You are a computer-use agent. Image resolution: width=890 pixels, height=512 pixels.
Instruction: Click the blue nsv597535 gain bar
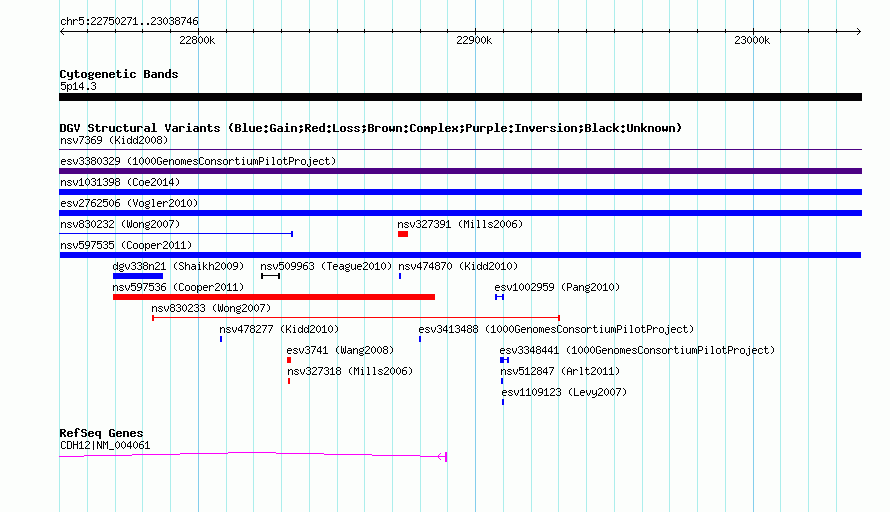460,255
